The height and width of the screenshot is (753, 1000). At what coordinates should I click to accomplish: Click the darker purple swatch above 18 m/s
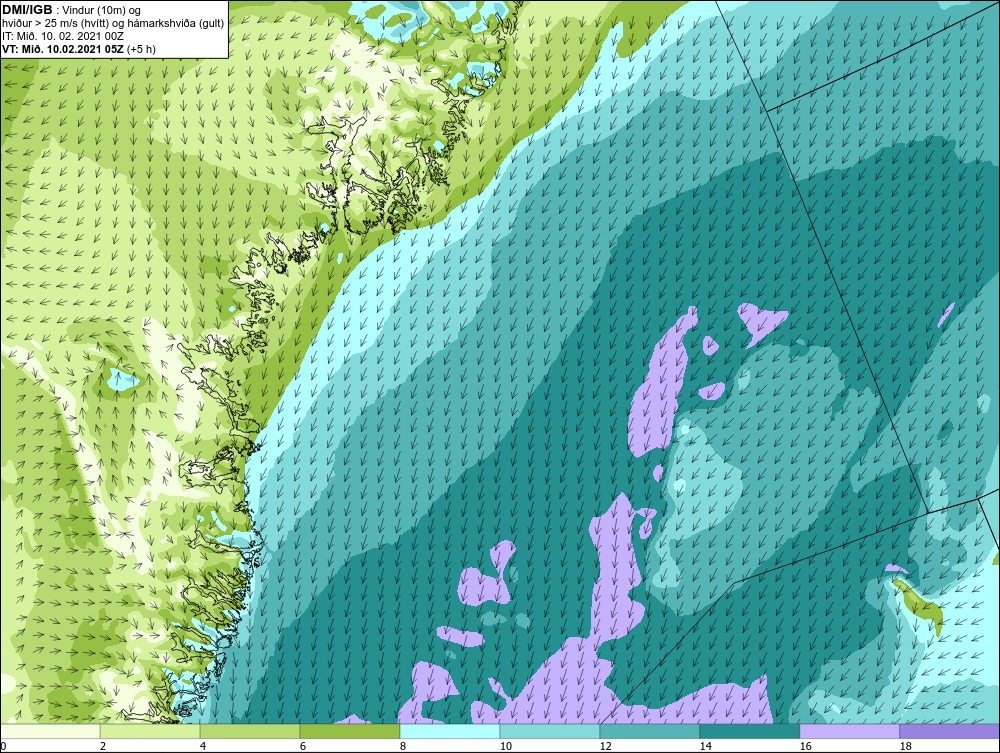[x=950, y=731]
